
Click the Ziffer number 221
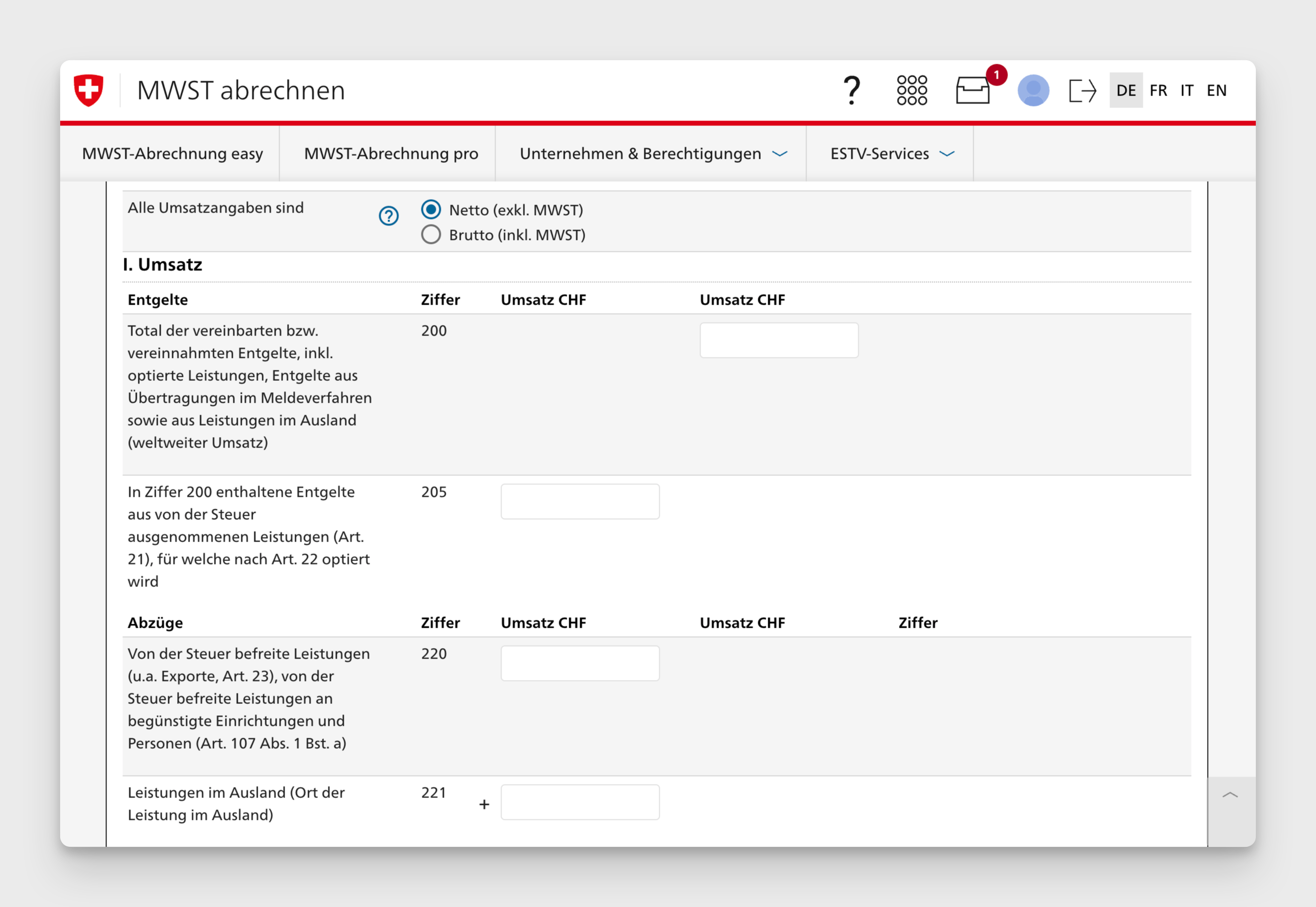click(x=434, y=793)
